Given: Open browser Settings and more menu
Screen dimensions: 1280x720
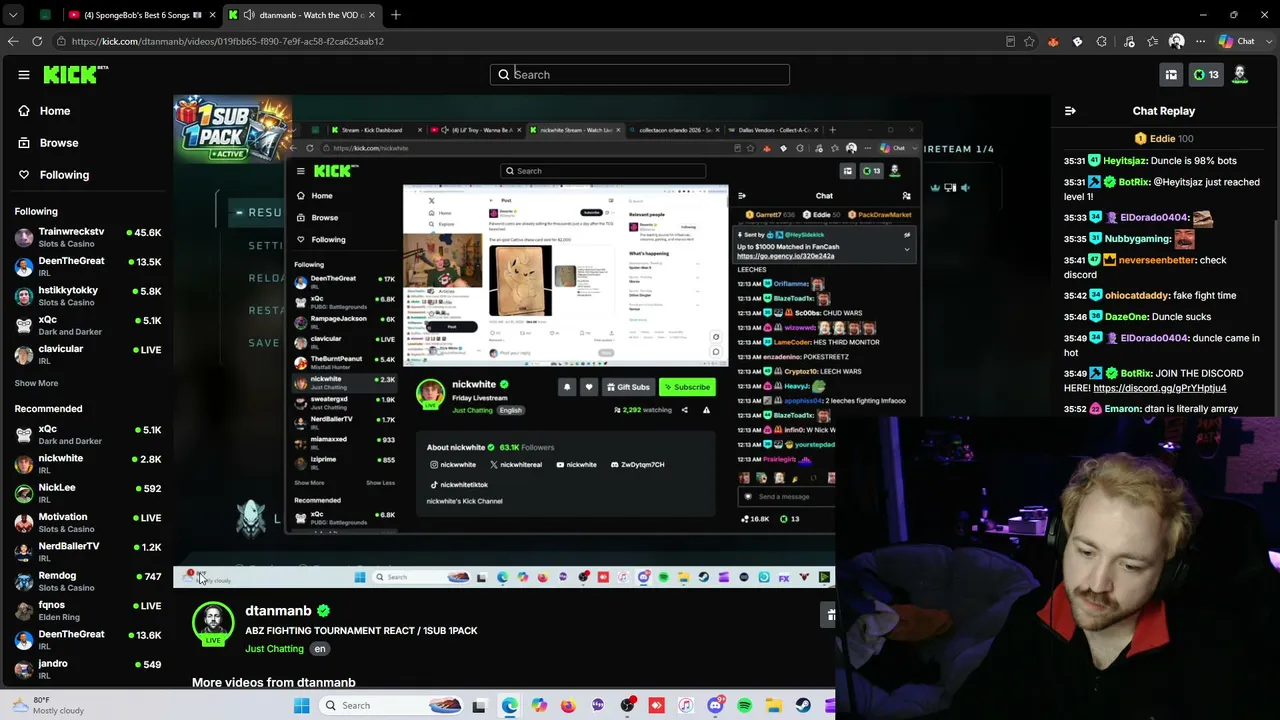Looking at the screenshot, I should (x=1200, y=41).
